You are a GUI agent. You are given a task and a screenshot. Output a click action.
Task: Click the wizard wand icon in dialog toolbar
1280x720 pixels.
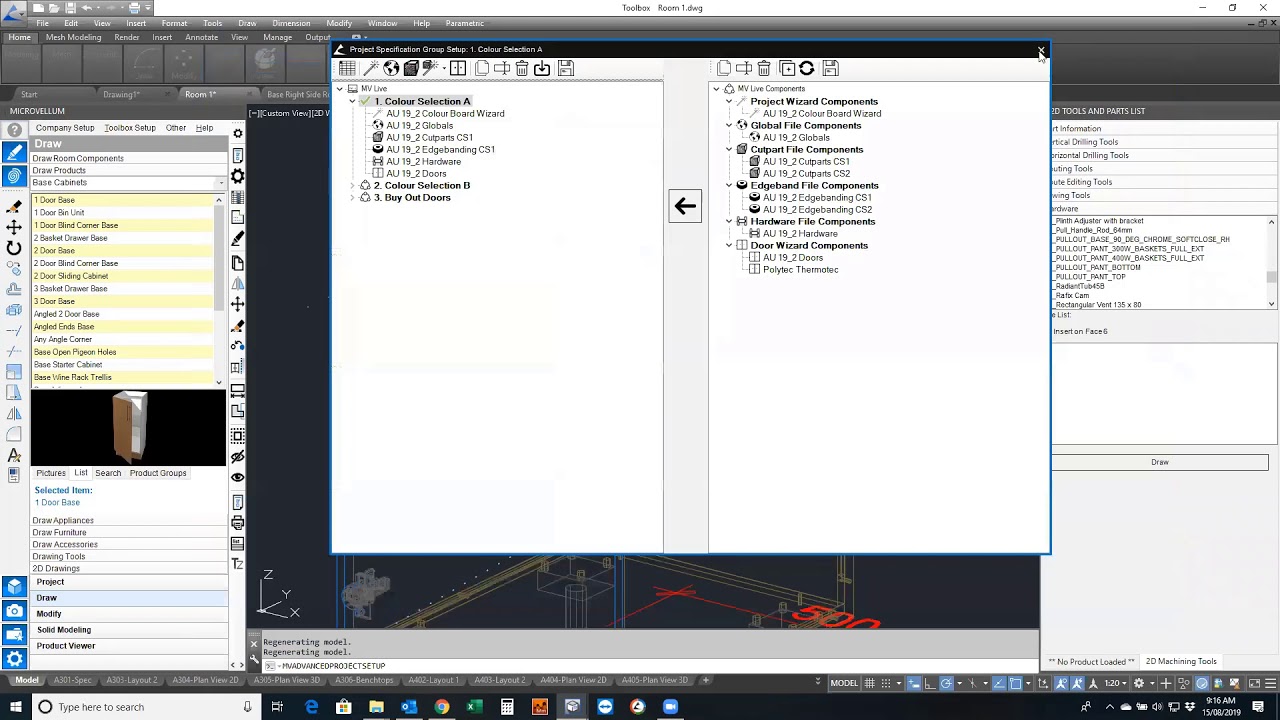click(370, 68)
